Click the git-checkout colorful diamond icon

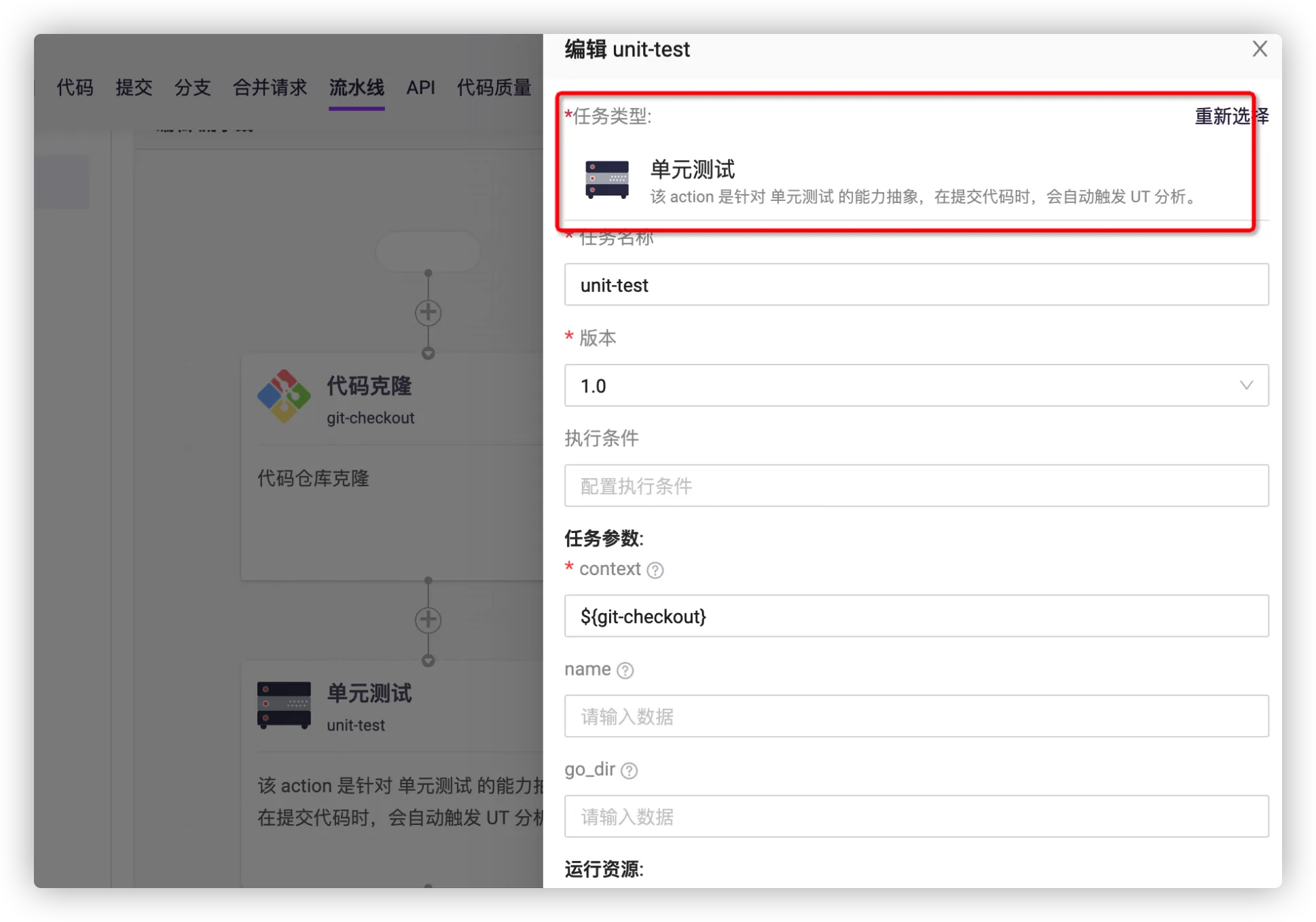click(x=284, y=397)
